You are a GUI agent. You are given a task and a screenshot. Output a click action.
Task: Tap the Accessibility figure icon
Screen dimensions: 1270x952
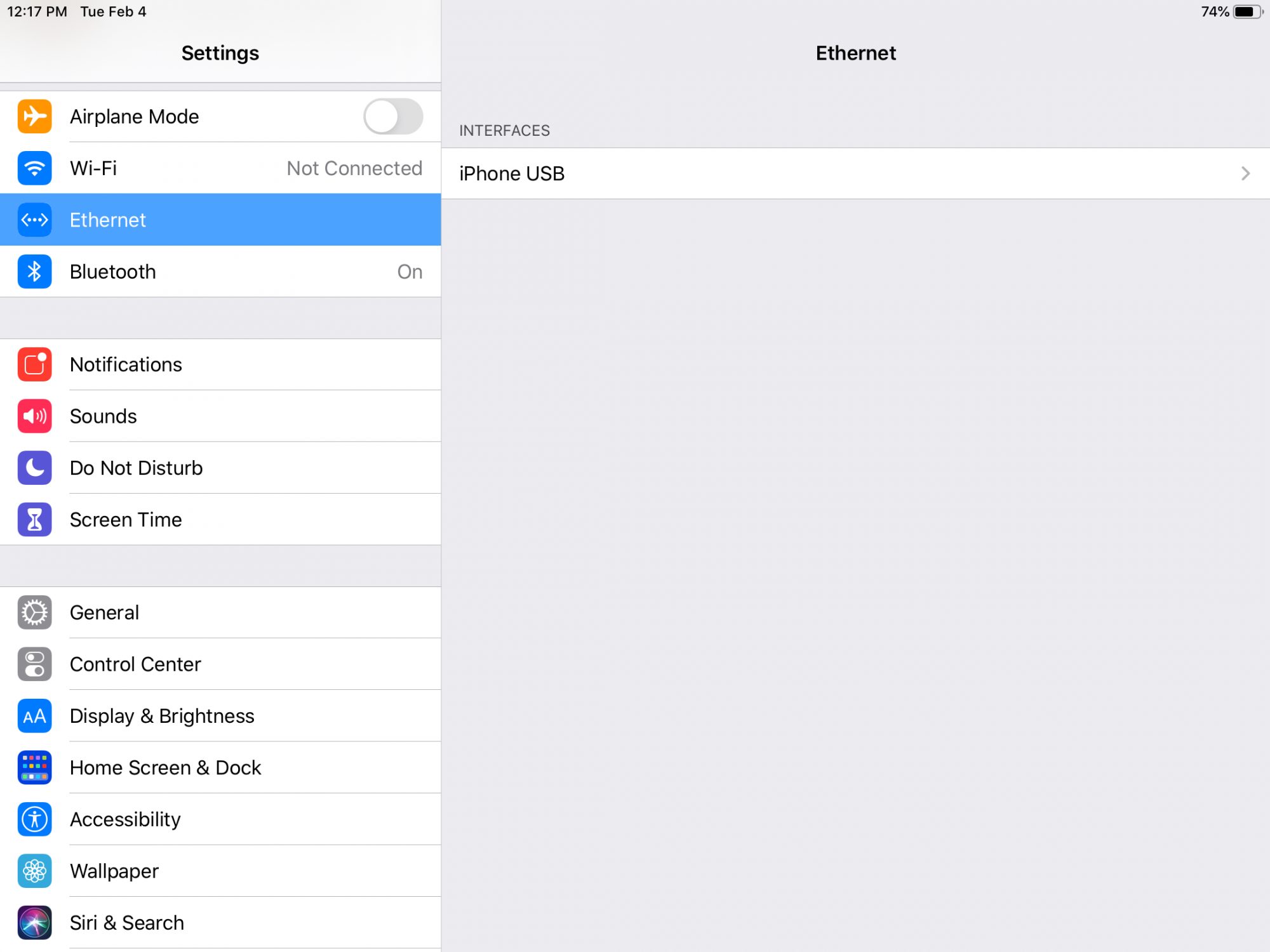(x=34, y=819)
